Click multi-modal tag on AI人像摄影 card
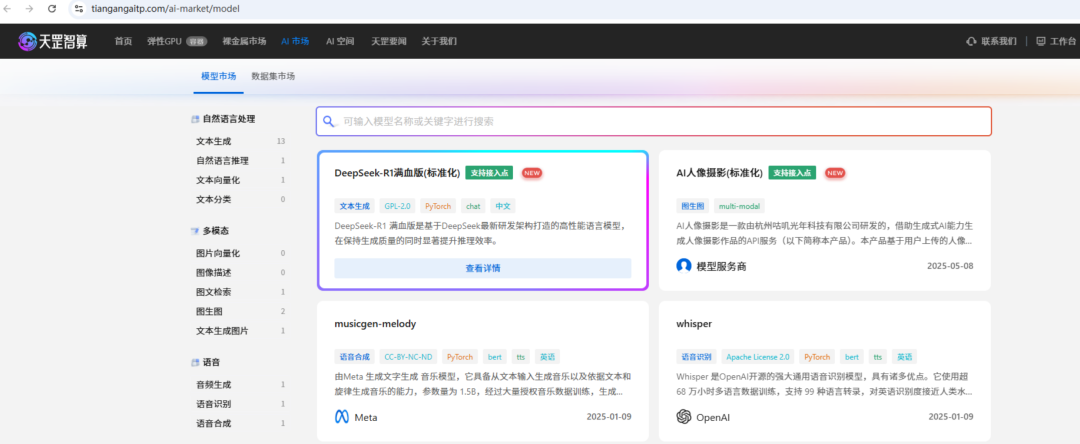Viewport: 1080px width, 444px height. (x=739, y=206)
